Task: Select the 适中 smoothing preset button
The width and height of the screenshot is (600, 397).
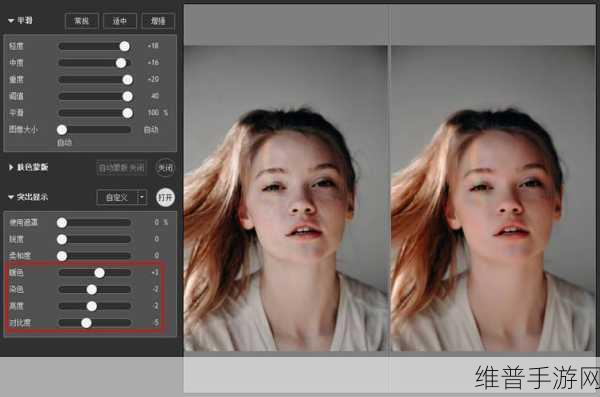Action: [120, 21]
